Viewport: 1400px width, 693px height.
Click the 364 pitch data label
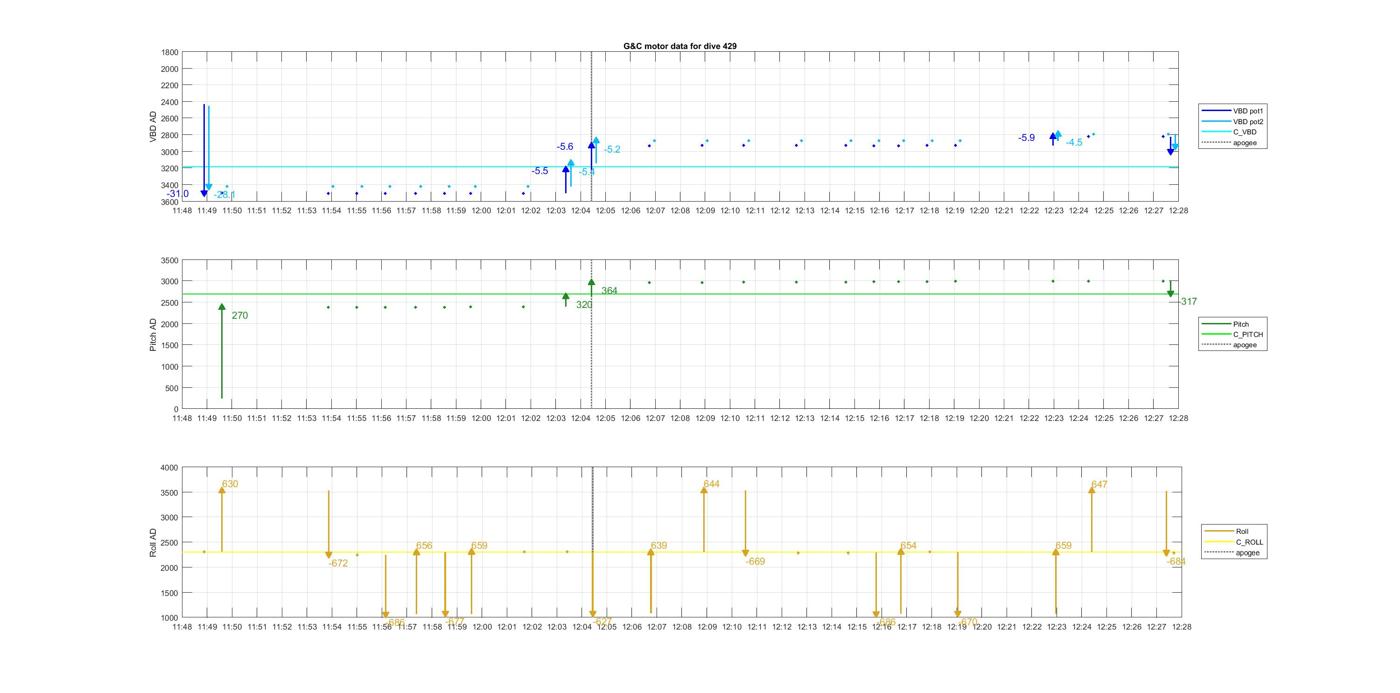[x=609, y=291]
